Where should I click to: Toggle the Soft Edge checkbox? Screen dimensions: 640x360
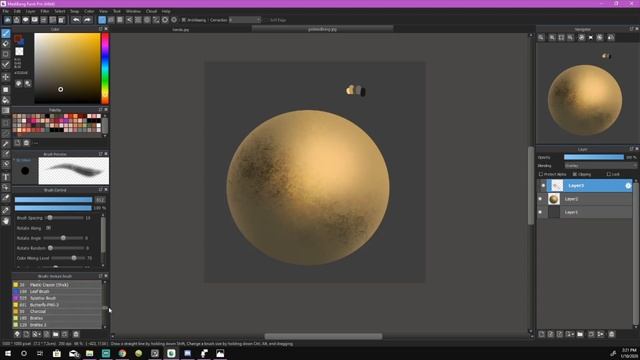pyautogui.click(x=267, y=20)
